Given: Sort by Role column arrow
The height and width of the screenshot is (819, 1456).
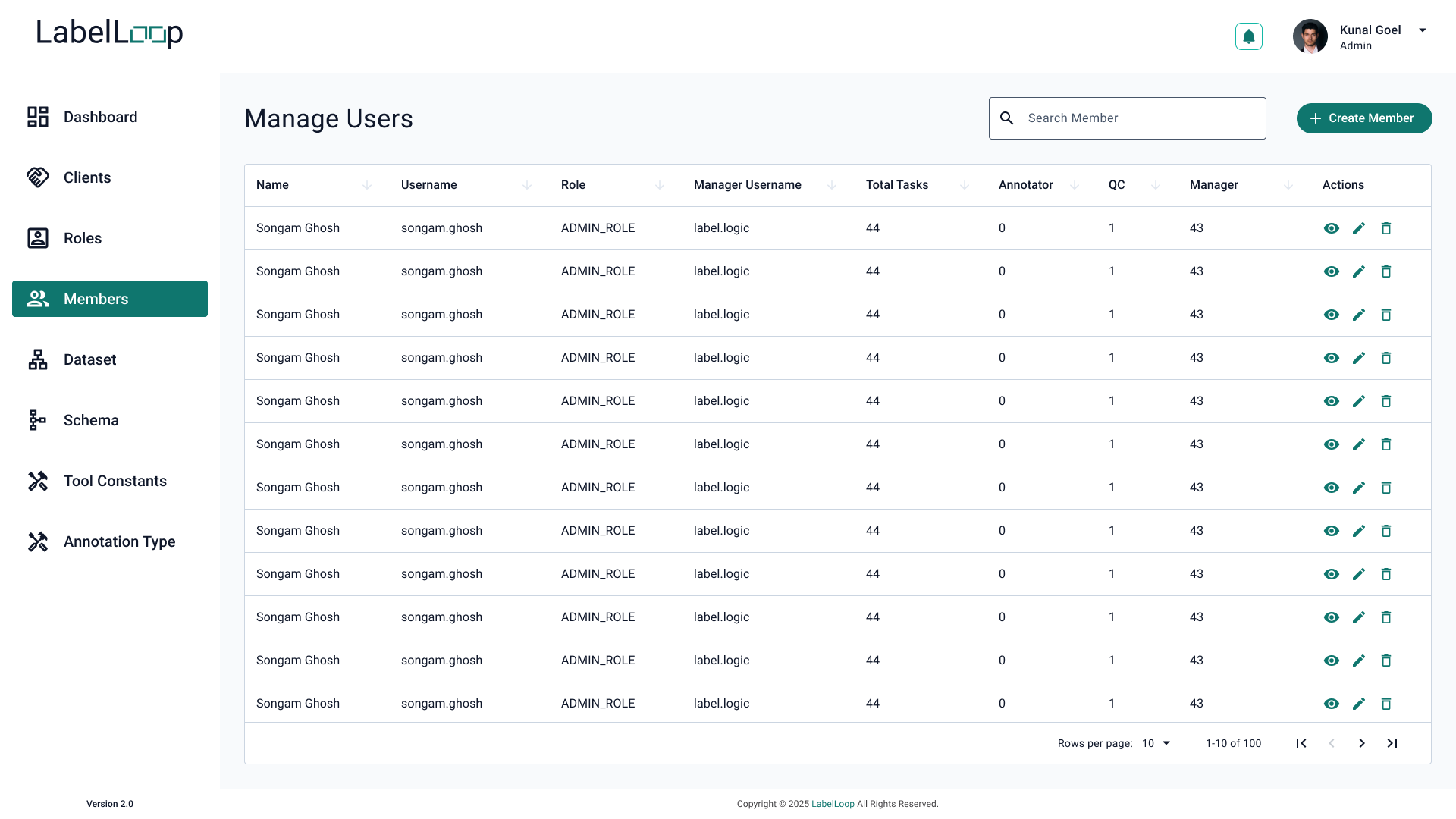Looking at the screenshot, I should (x=660, y=185).
